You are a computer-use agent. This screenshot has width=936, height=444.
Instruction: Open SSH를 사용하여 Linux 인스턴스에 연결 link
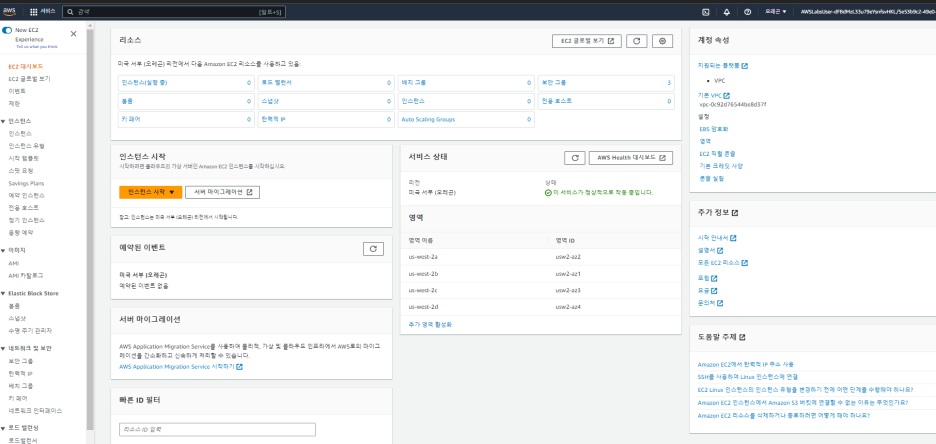tap(748, 377)
